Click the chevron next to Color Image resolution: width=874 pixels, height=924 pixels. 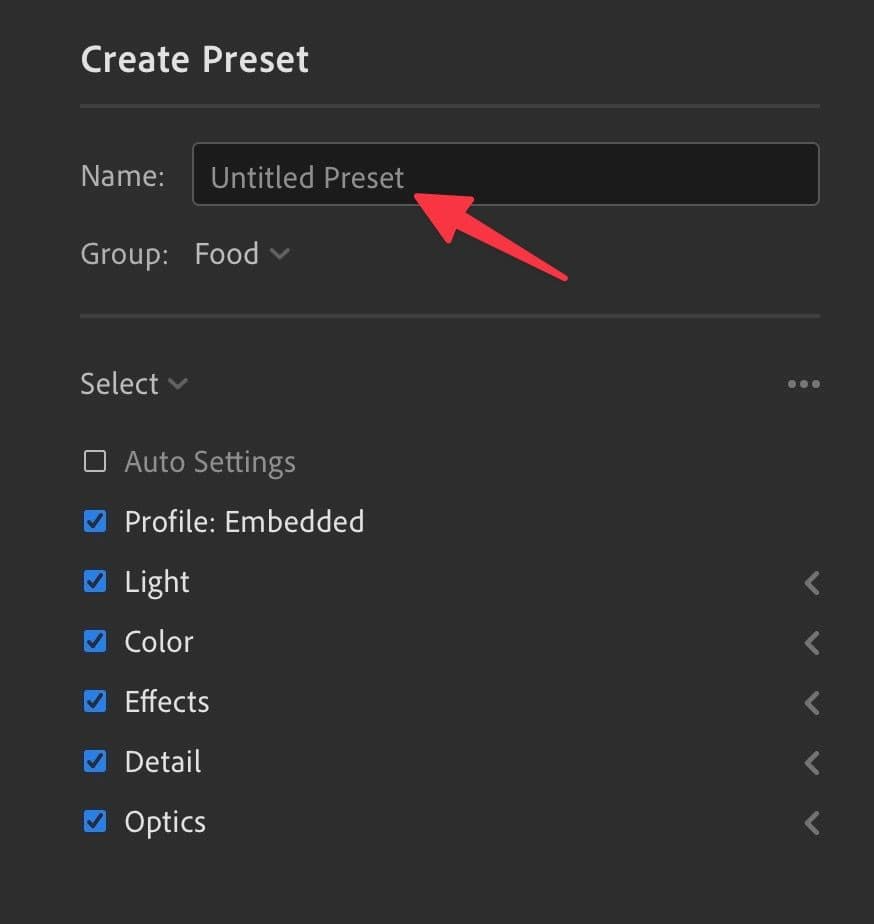point(812,642)
